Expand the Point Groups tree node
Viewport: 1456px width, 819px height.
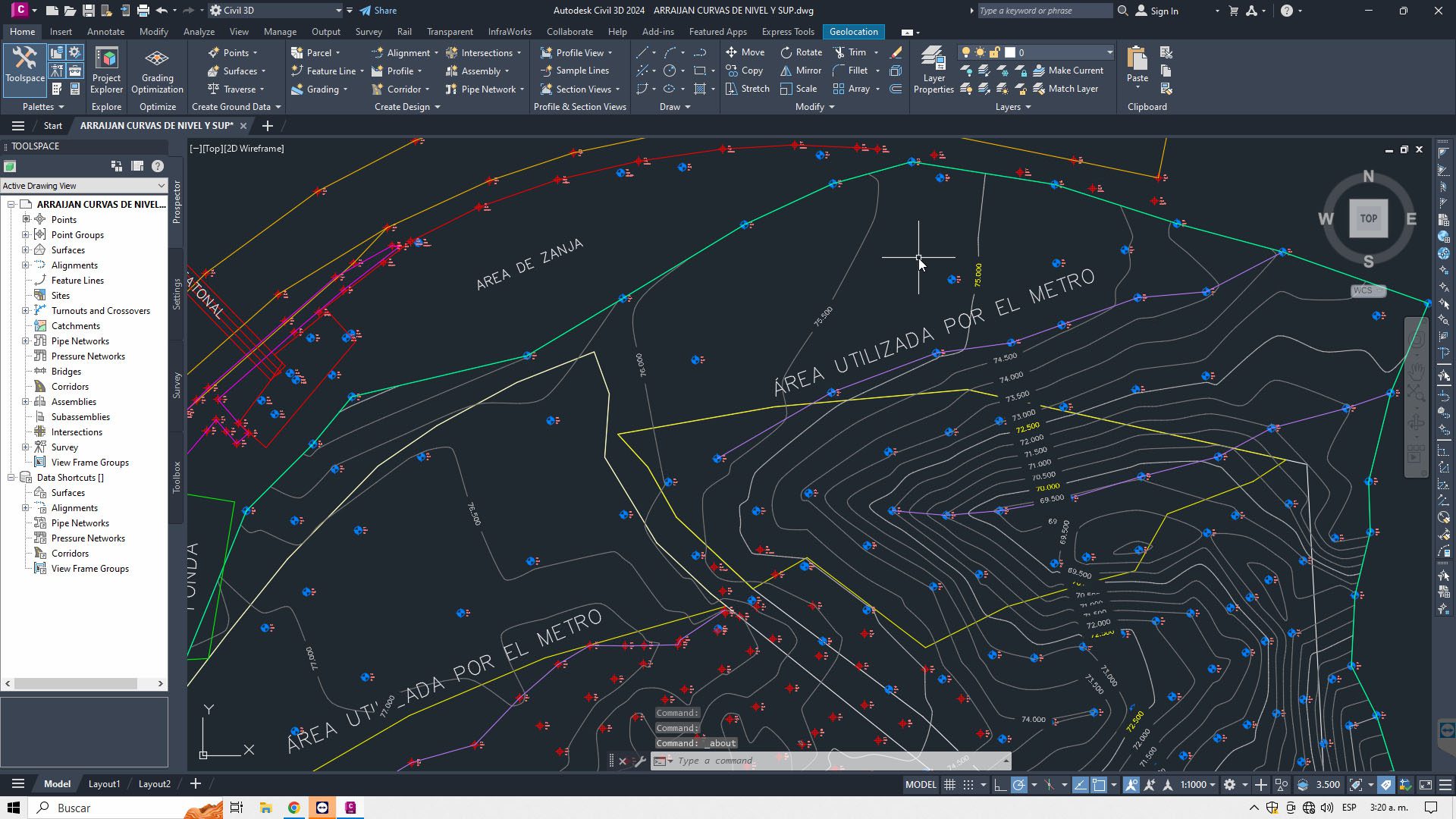tap(26, 235)
